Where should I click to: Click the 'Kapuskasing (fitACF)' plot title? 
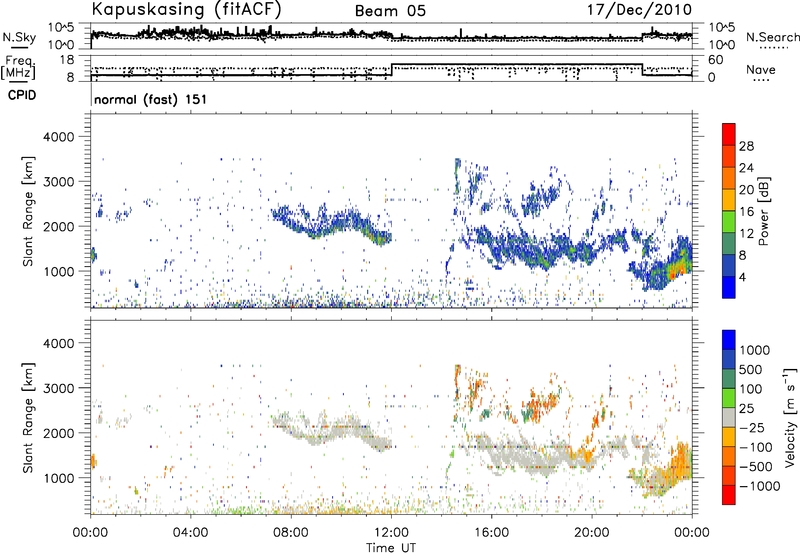click(x=186, y=9)
